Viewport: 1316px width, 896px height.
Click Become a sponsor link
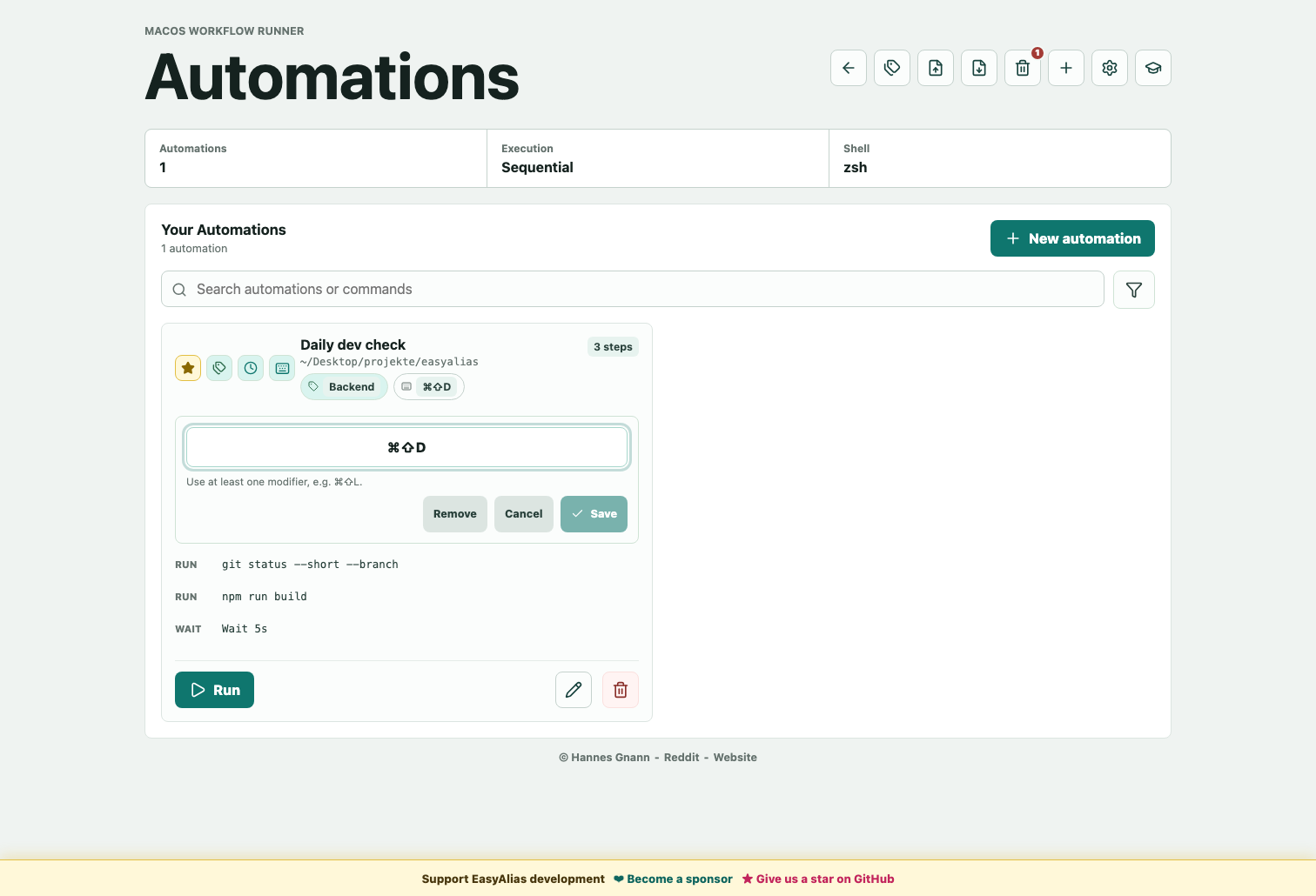pyautogui.click(x=673, y=879)
